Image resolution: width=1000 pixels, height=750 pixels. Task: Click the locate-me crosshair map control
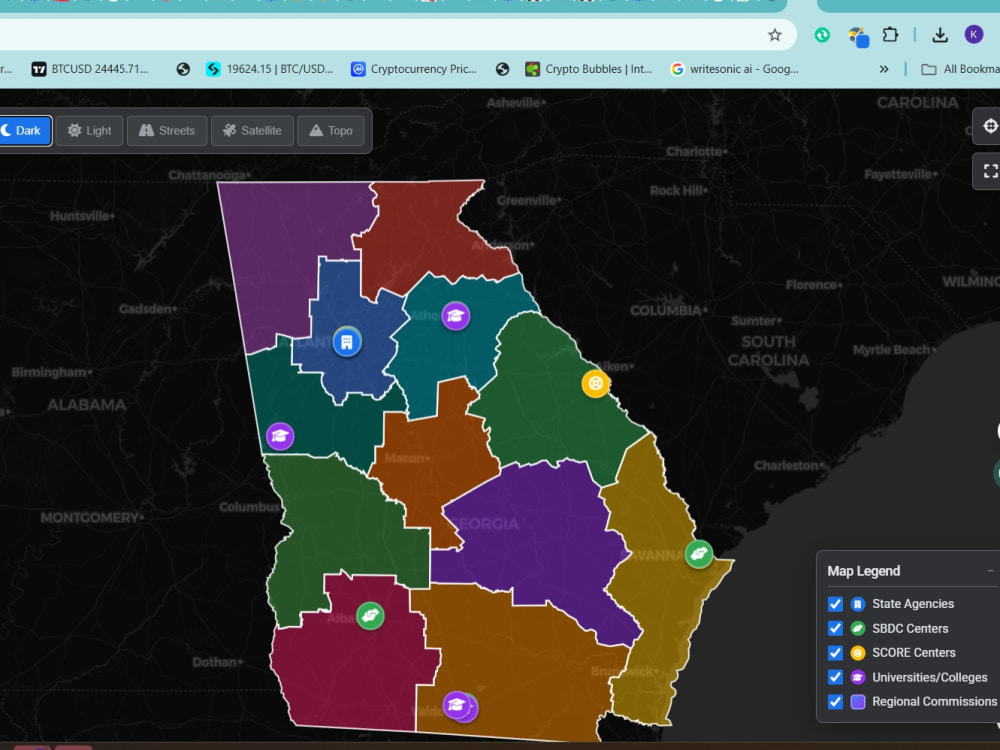989,126
